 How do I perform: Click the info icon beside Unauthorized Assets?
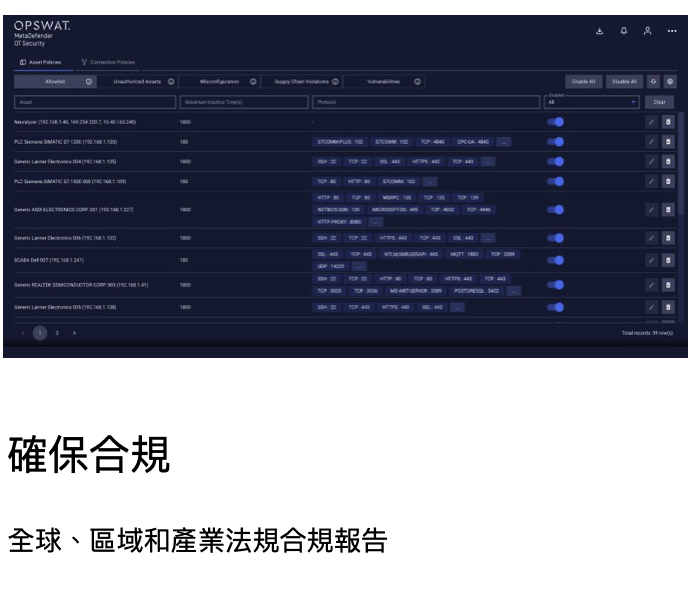(171, 81)
